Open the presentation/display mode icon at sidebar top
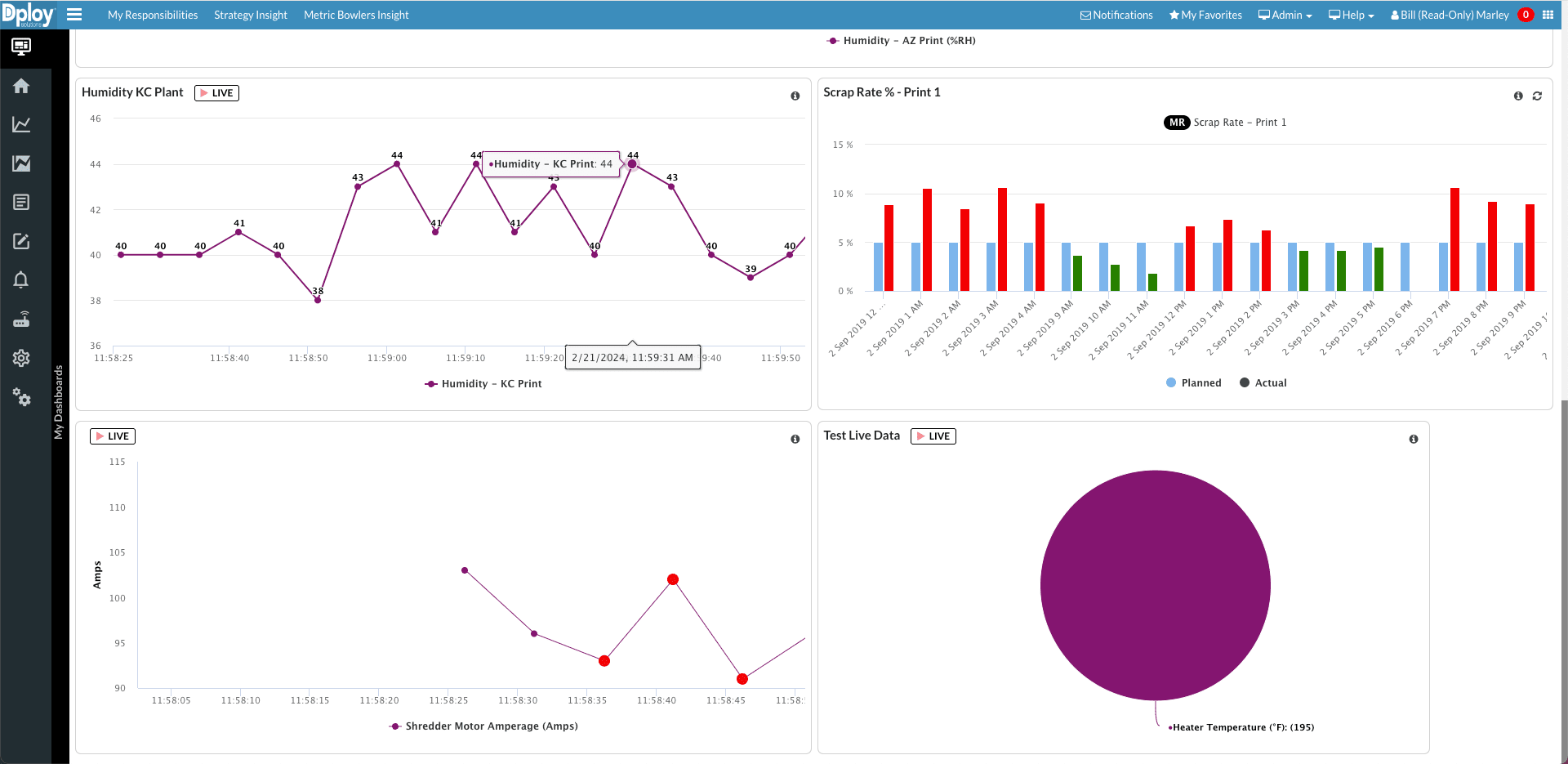The image size is (1568, 764). pos(21,47)
